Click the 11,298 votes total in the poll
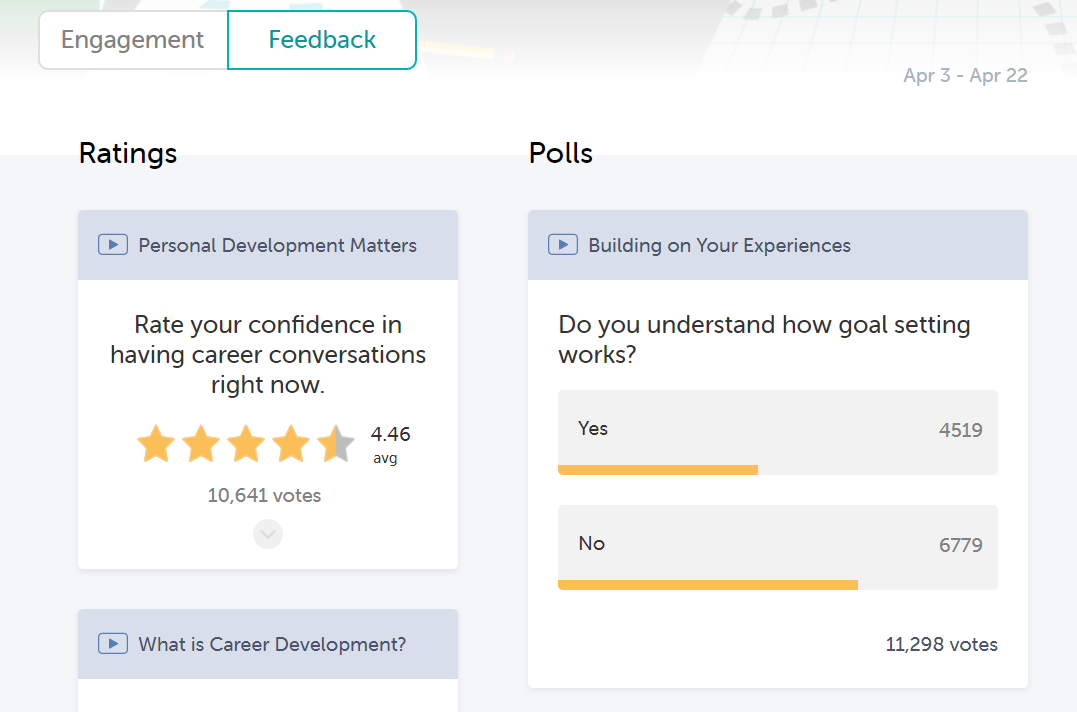1077x712 pixels. [941, 645]
